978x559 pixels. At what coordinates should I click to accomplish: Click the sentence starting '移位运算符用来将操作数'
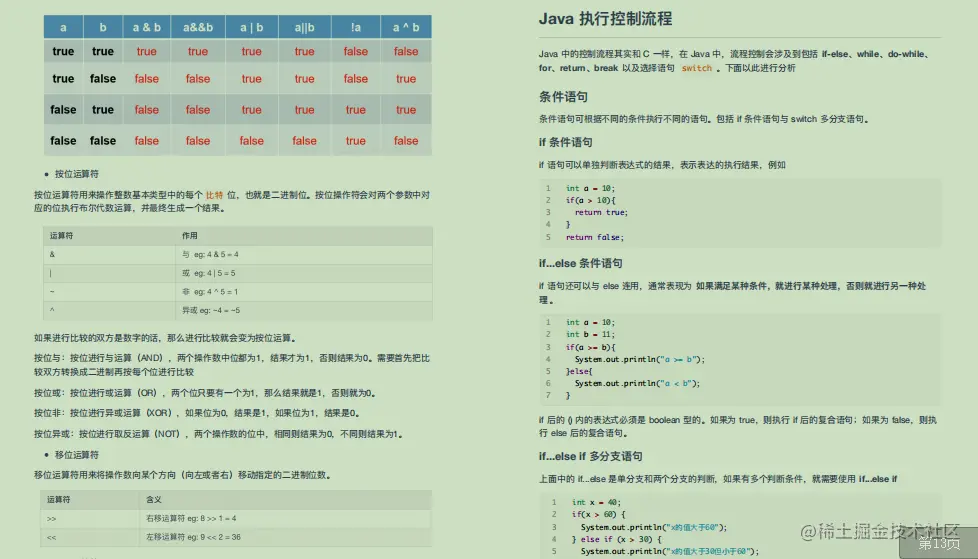click(182, 475)
